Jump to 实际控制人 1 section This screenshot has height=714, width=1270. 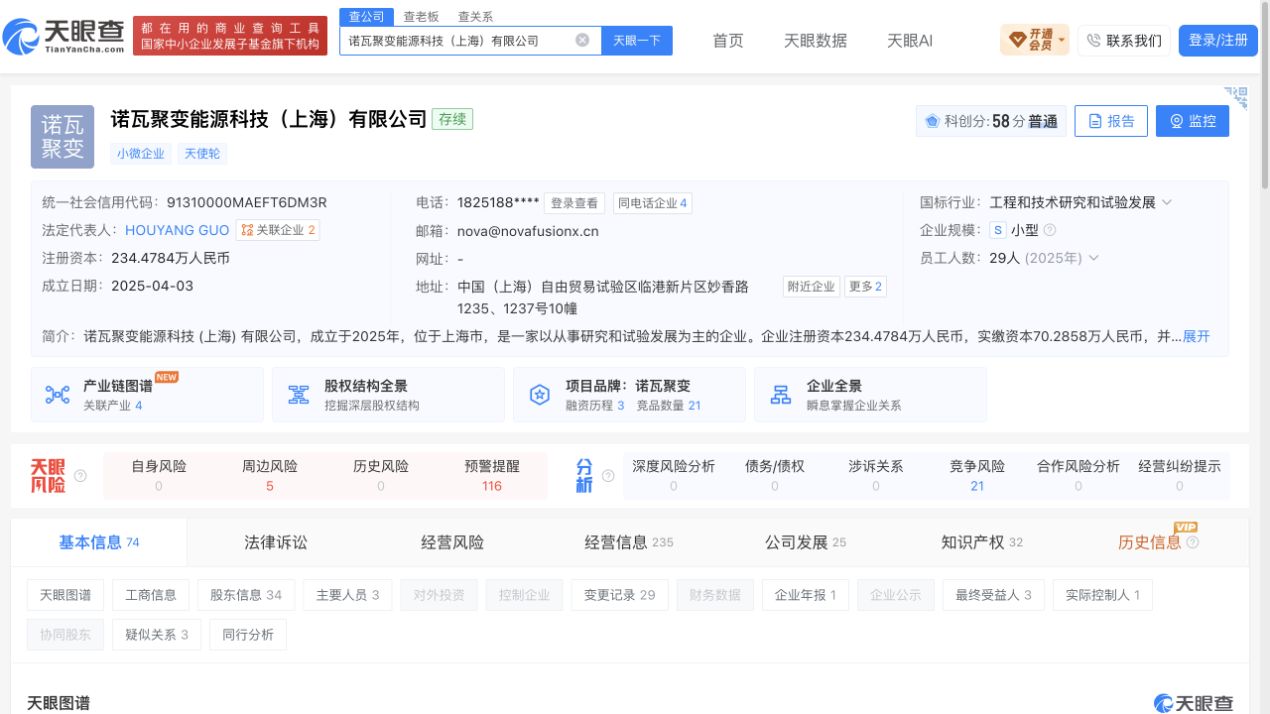coord(1102,595)
